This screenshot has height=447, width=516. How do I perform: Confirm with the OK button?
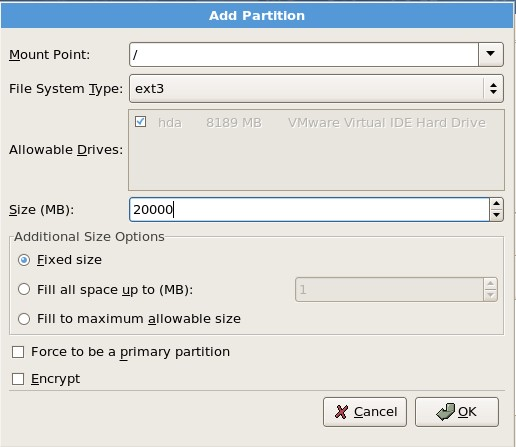[x=457, y=412]
